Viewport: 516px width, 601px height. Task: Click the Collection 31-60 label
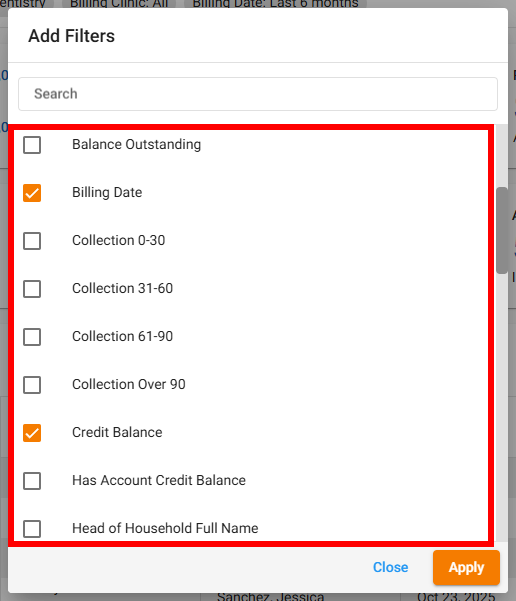122,288
